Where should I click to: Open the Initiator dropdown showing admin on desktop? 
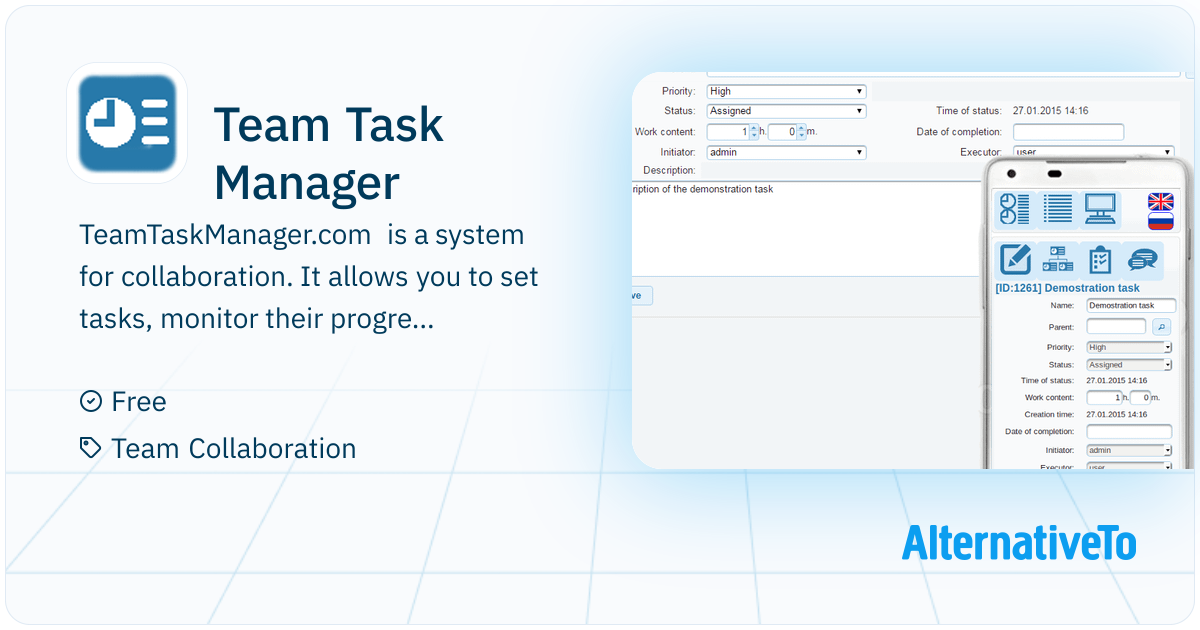(x=786, y=152)
